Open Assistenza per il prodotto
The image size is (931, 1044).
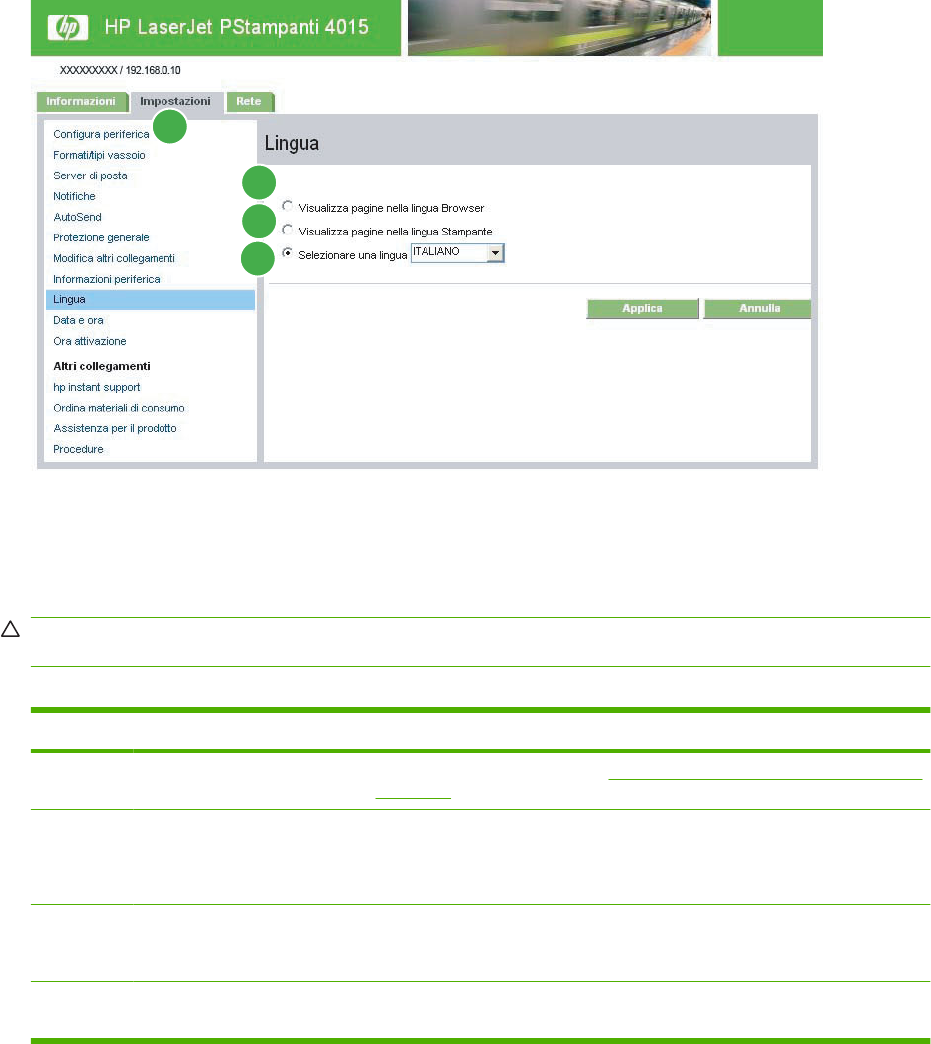pyautogui.click(x=115, y=428)
